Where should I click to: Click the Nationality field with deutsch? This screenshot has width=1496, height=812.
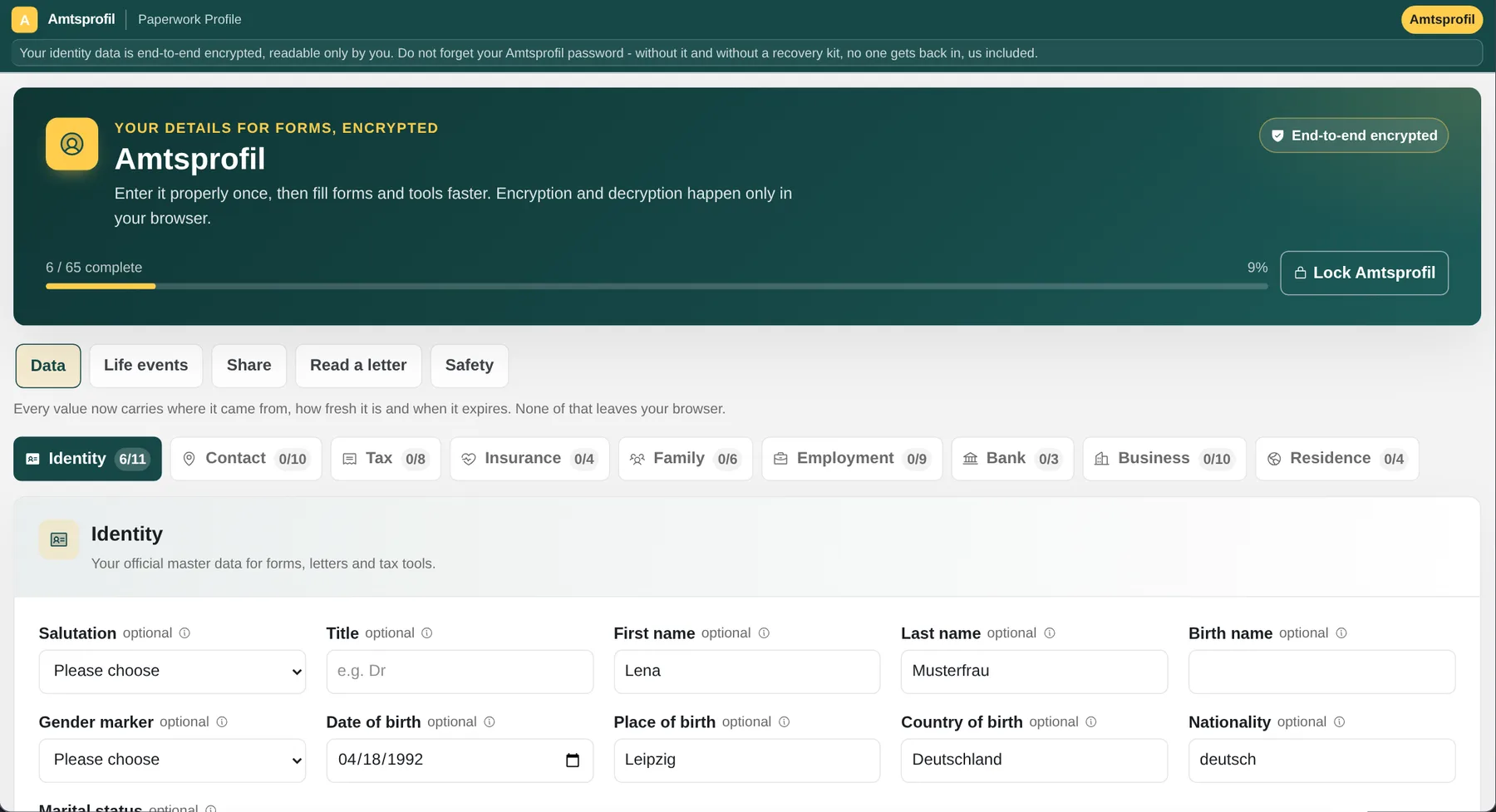(x=1321, y=760)
